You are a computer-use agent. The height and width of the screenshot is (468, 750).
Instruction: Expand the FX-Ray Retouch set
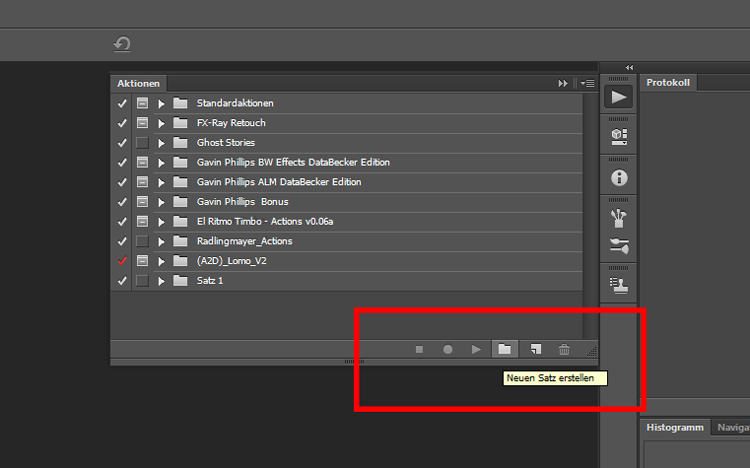(161, 123)
